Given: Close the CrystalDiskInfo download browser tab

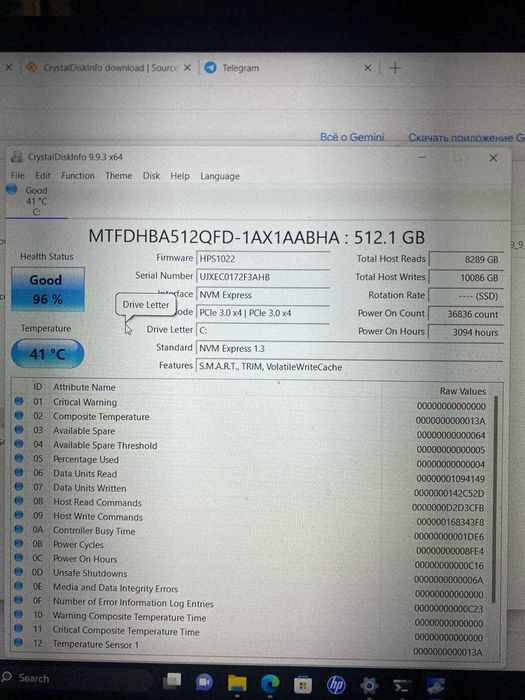Looking at the screenshot, I should (x=188, y=68).
